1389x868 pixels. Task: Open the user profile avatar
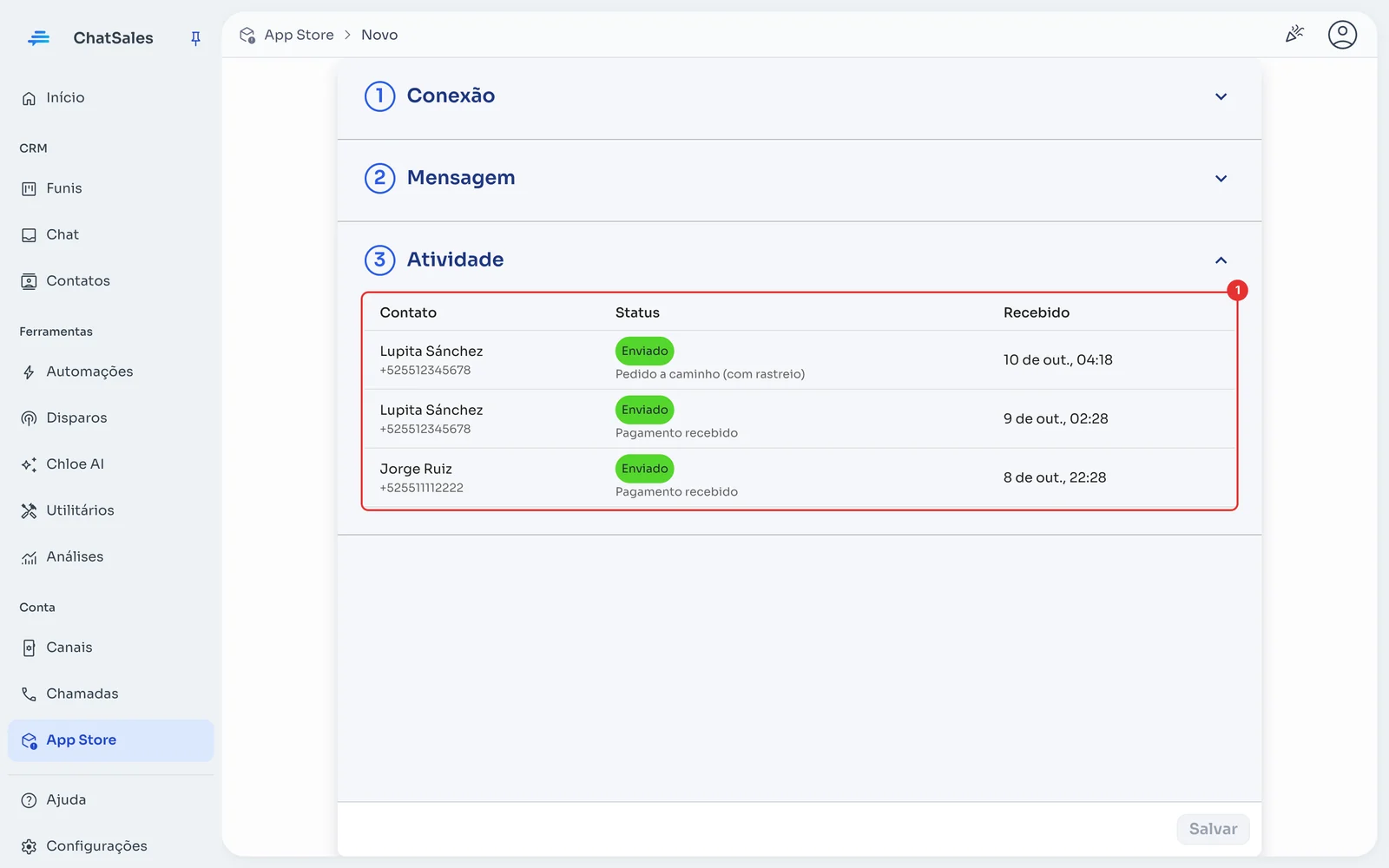pyautogui.click(x=1342, y=35)
